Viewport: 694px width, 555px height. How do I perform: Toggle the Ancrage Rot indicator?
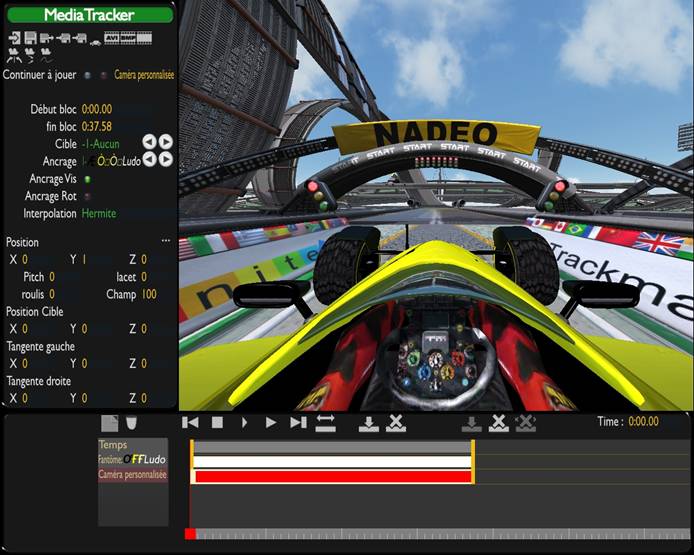click(88, 196)
